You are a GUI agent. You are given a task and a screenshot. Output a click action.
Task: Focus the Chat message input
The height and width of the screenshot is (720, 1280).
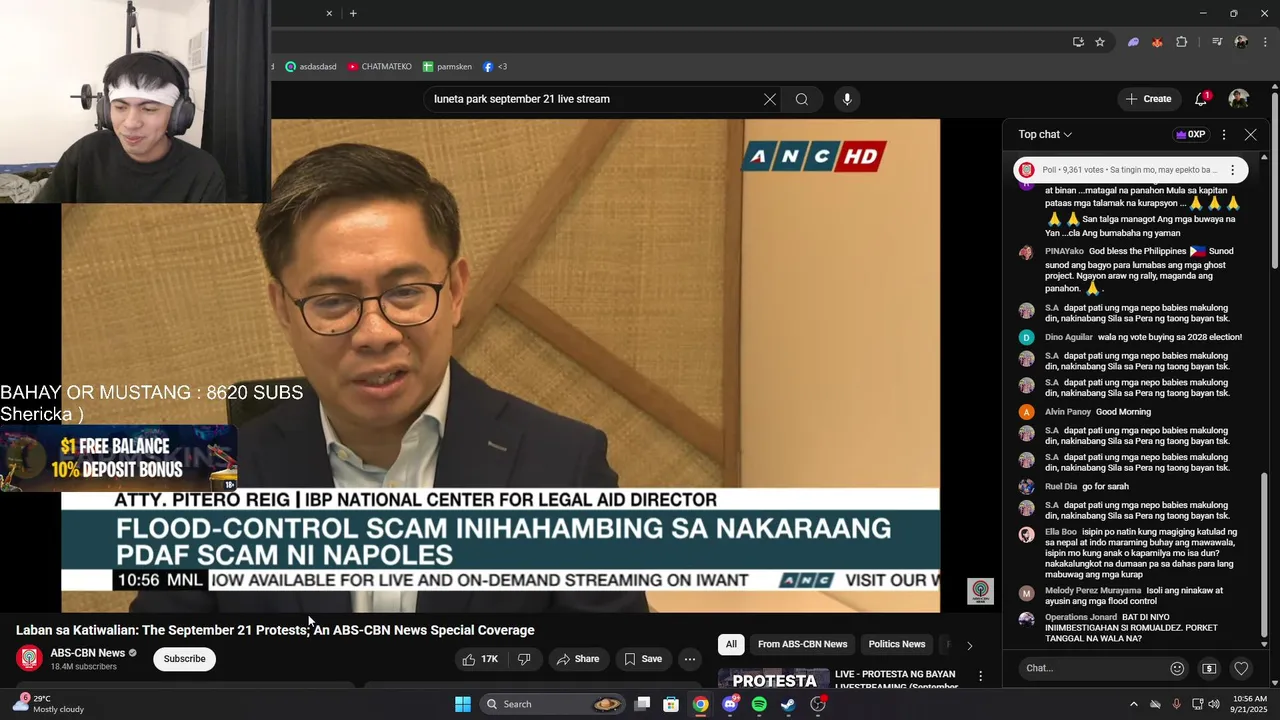click(x=1090, y=668)
